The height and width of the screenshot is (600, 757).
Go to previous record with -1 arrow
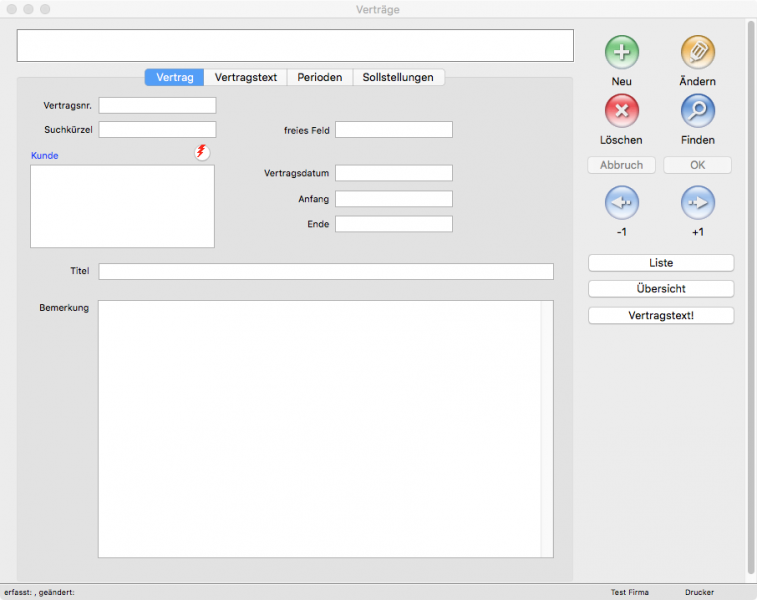pos(621,203)
